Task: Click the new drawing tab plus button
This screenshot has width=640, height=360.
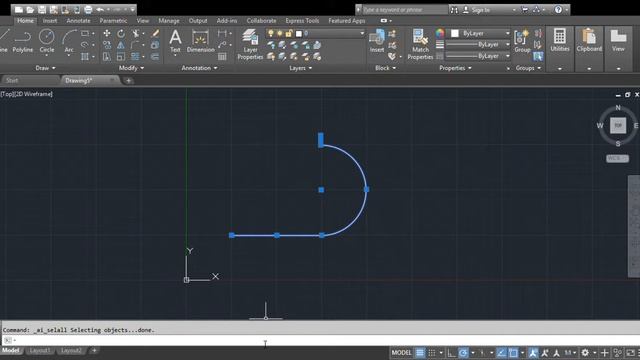Action: click(x=129, y=81)
